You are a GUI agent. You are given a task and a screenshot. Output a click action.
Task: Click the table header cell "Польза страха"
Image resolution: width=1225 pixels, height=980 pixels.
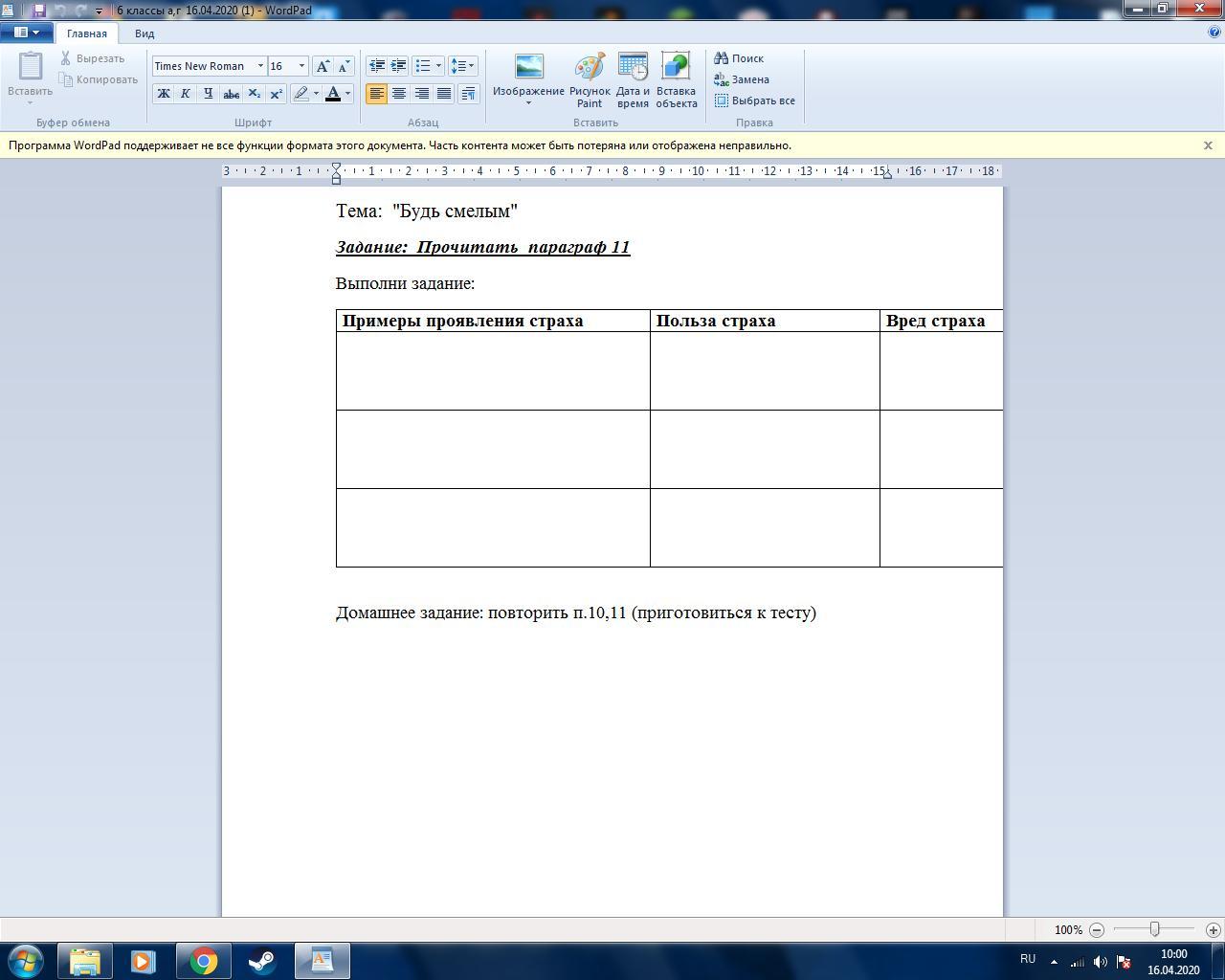point(765,321)
